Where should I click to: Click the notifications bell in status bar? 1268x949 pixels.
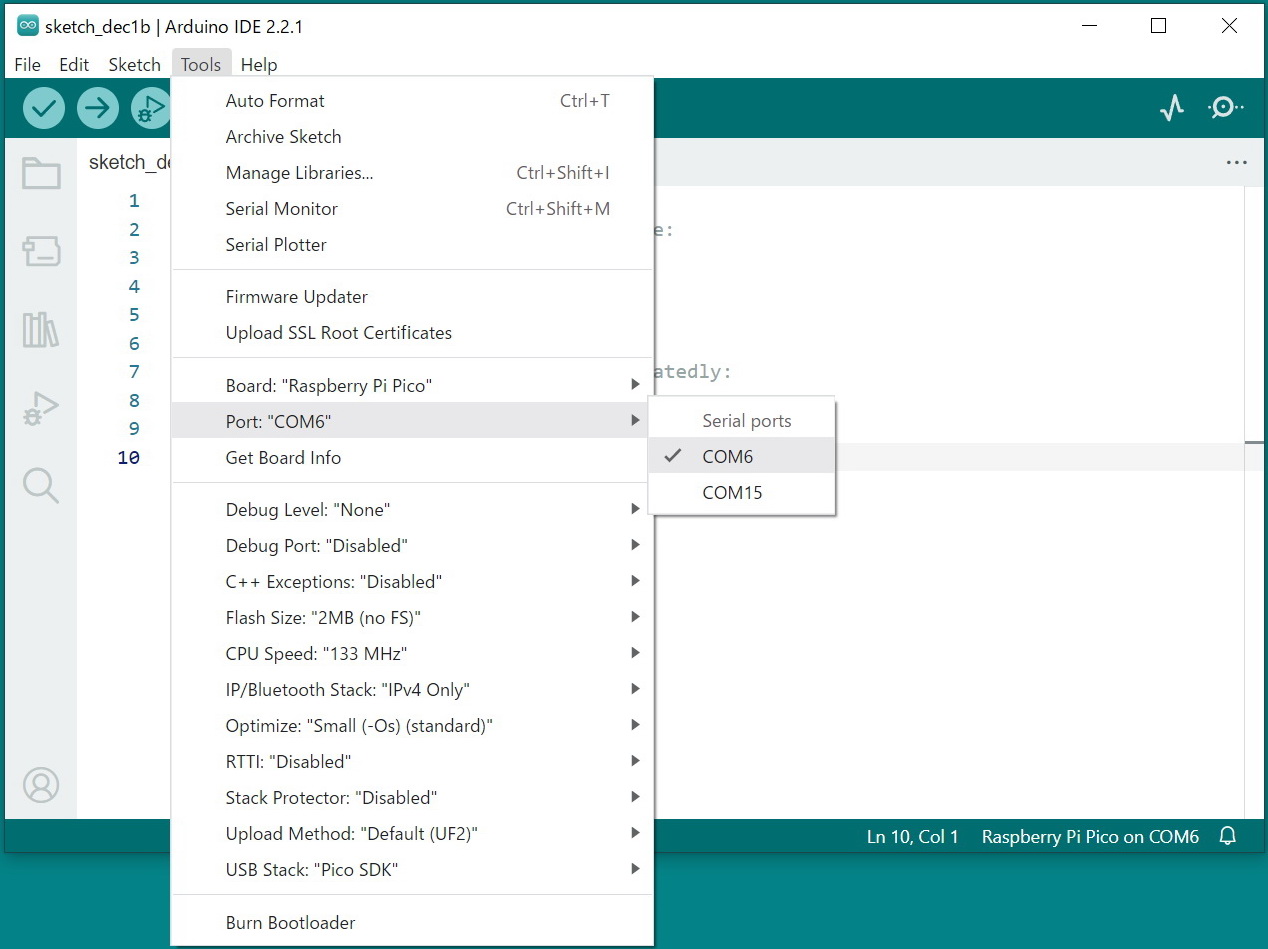click(x=1228, y=836)
